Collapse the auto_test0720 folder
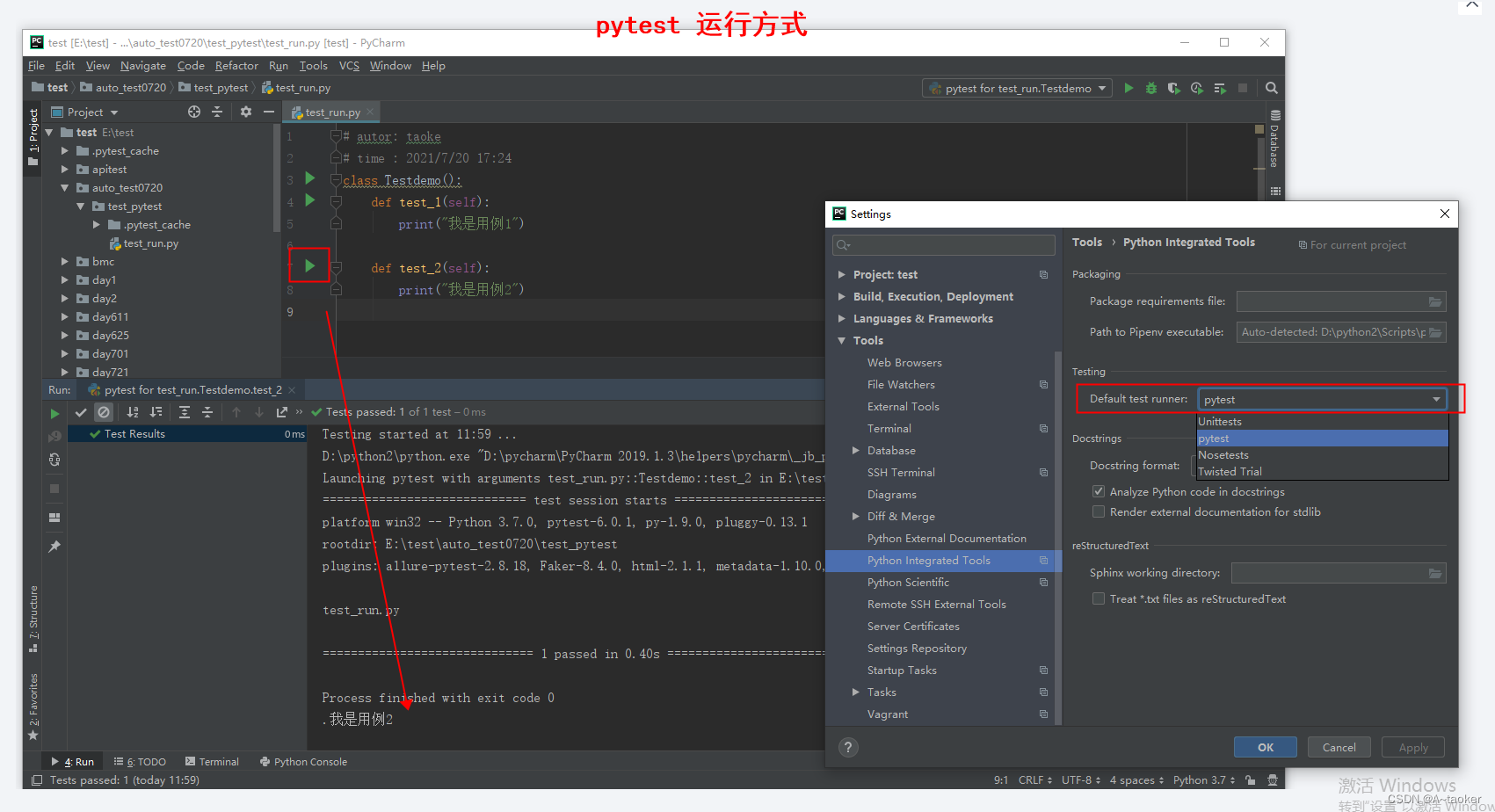Viewport: 1495px width, 812px height. click(x=64, y=187)
